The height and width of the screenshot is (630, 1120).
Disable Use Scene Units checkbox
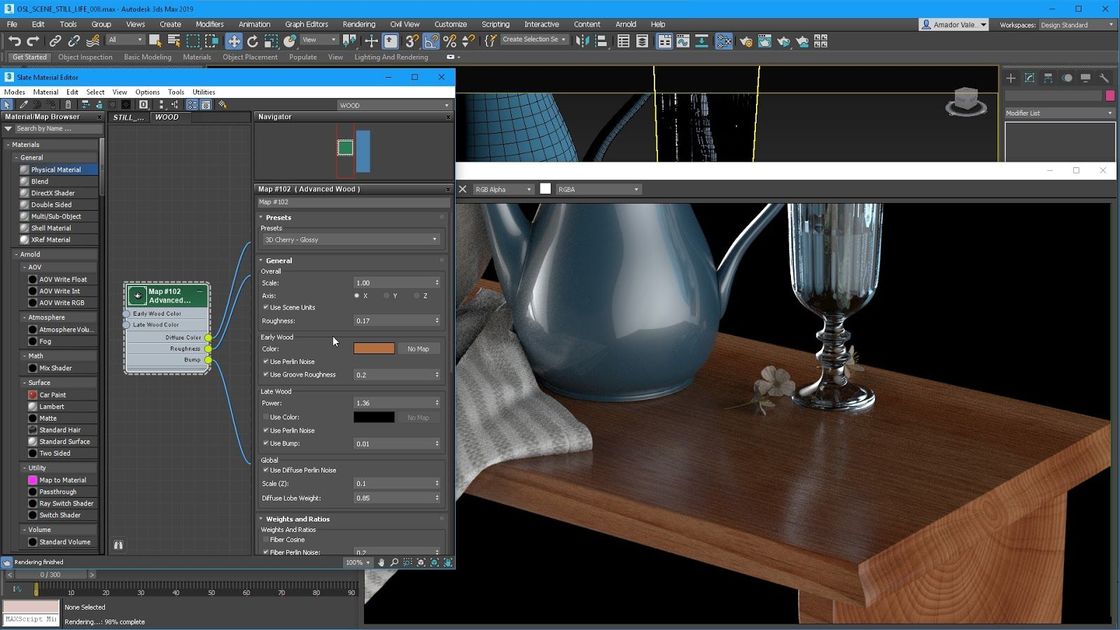[266, 308]
